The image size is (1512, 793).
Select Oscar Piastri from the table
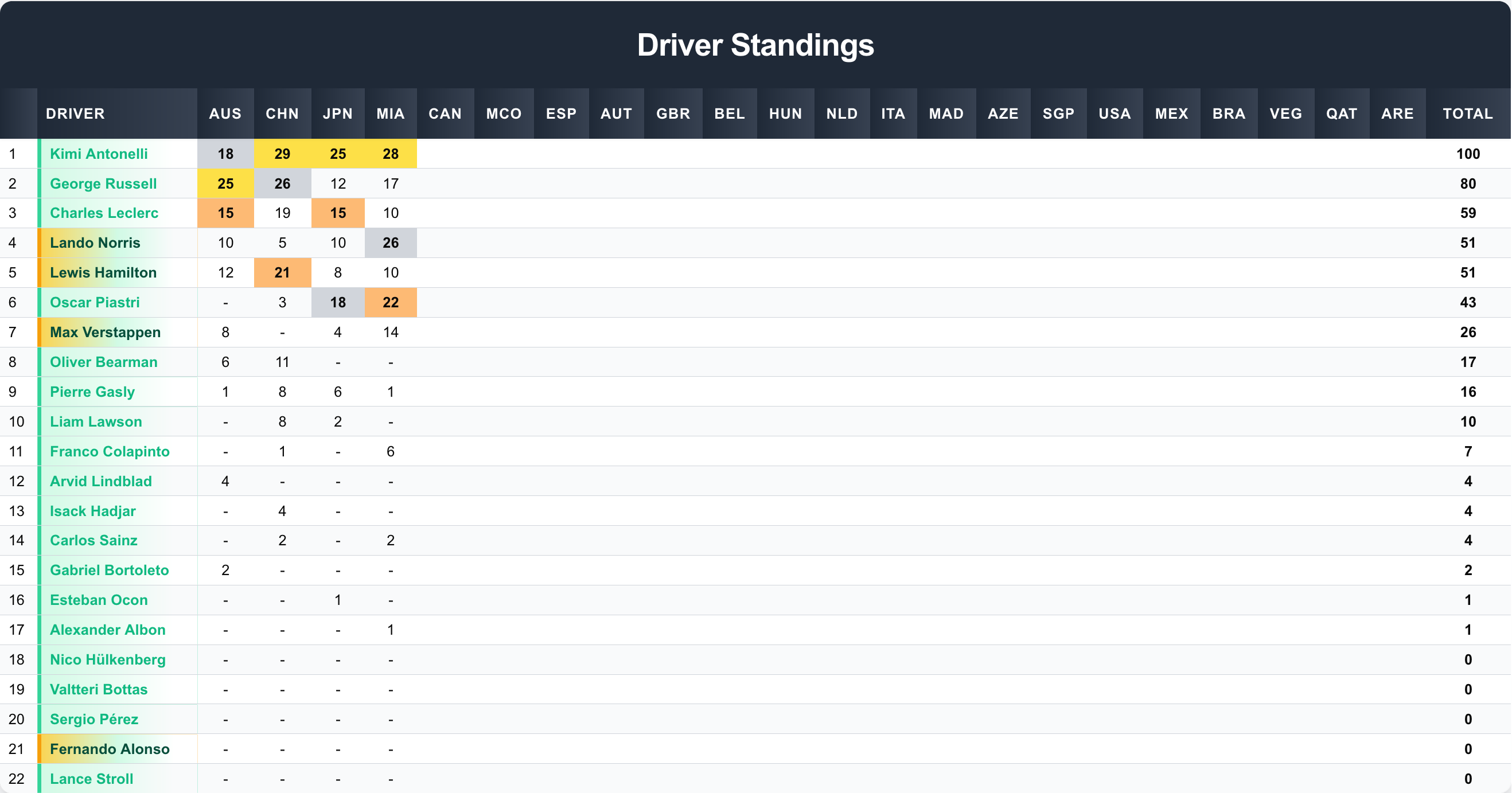[95, 303]
